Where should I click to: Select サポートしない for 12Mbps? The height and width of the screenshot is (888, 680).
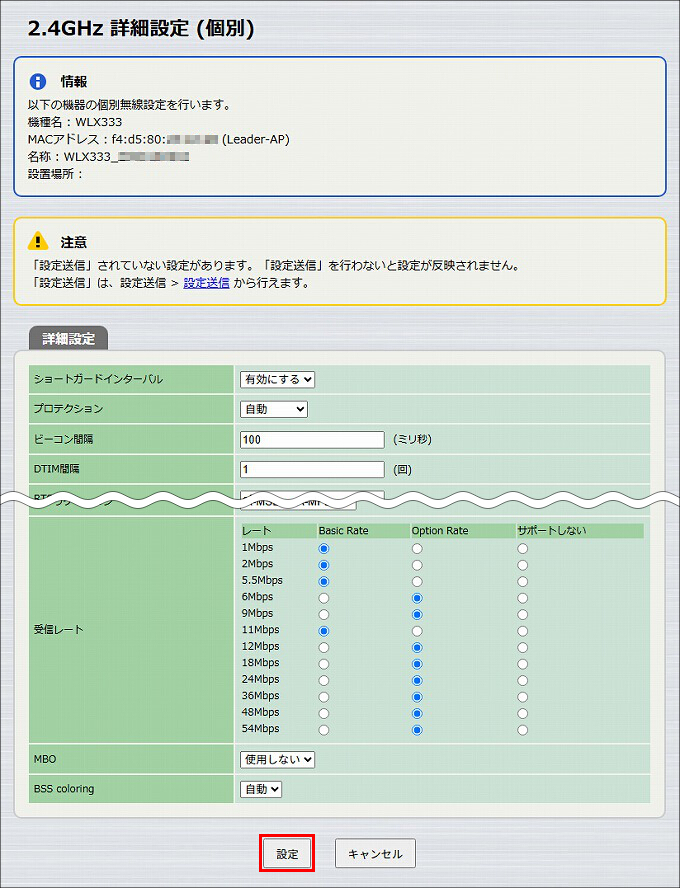[x=523, y=647]
